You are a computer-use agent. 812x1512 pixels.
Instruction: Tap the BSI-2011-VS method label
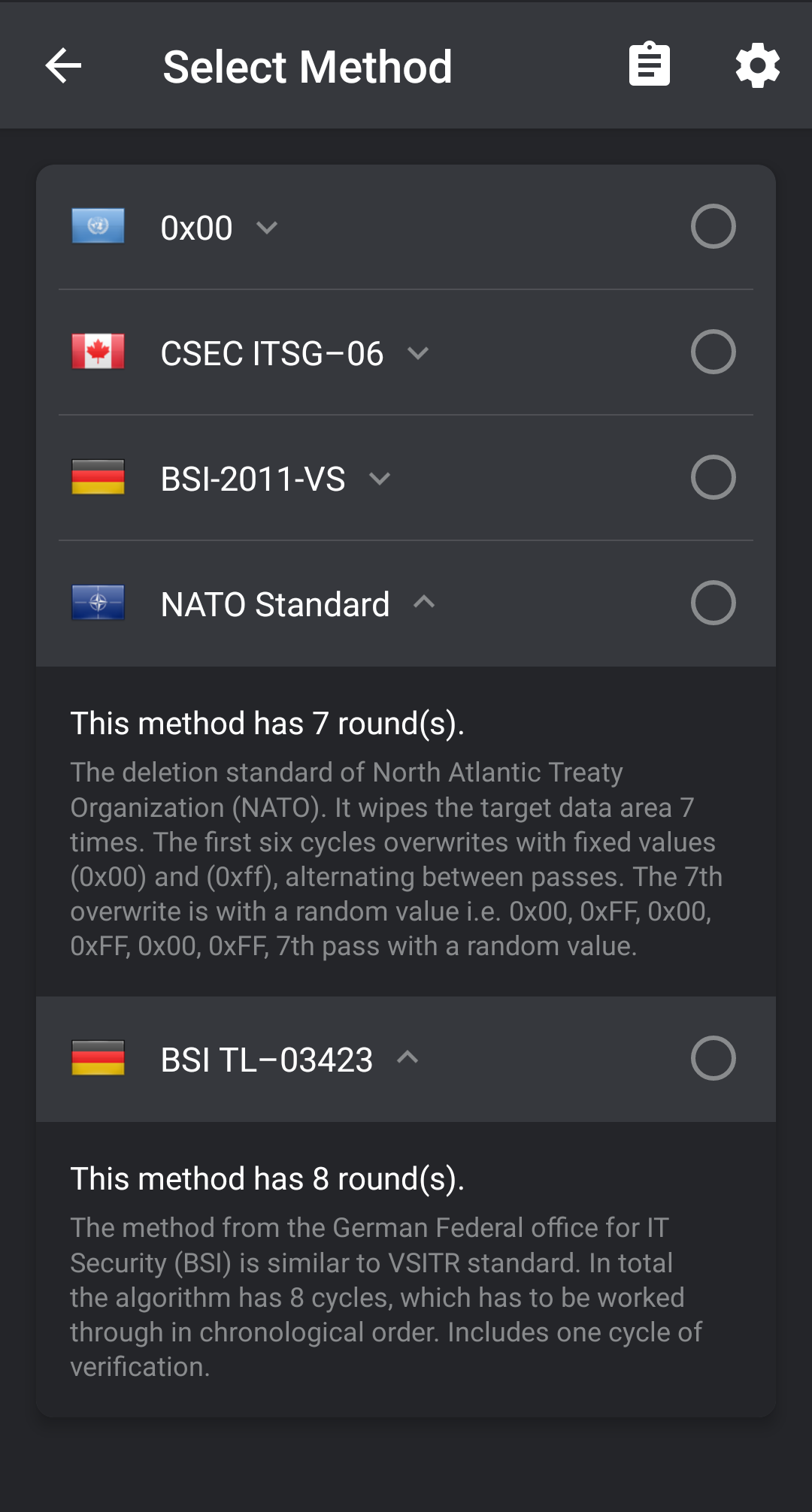tap(253, 479)
